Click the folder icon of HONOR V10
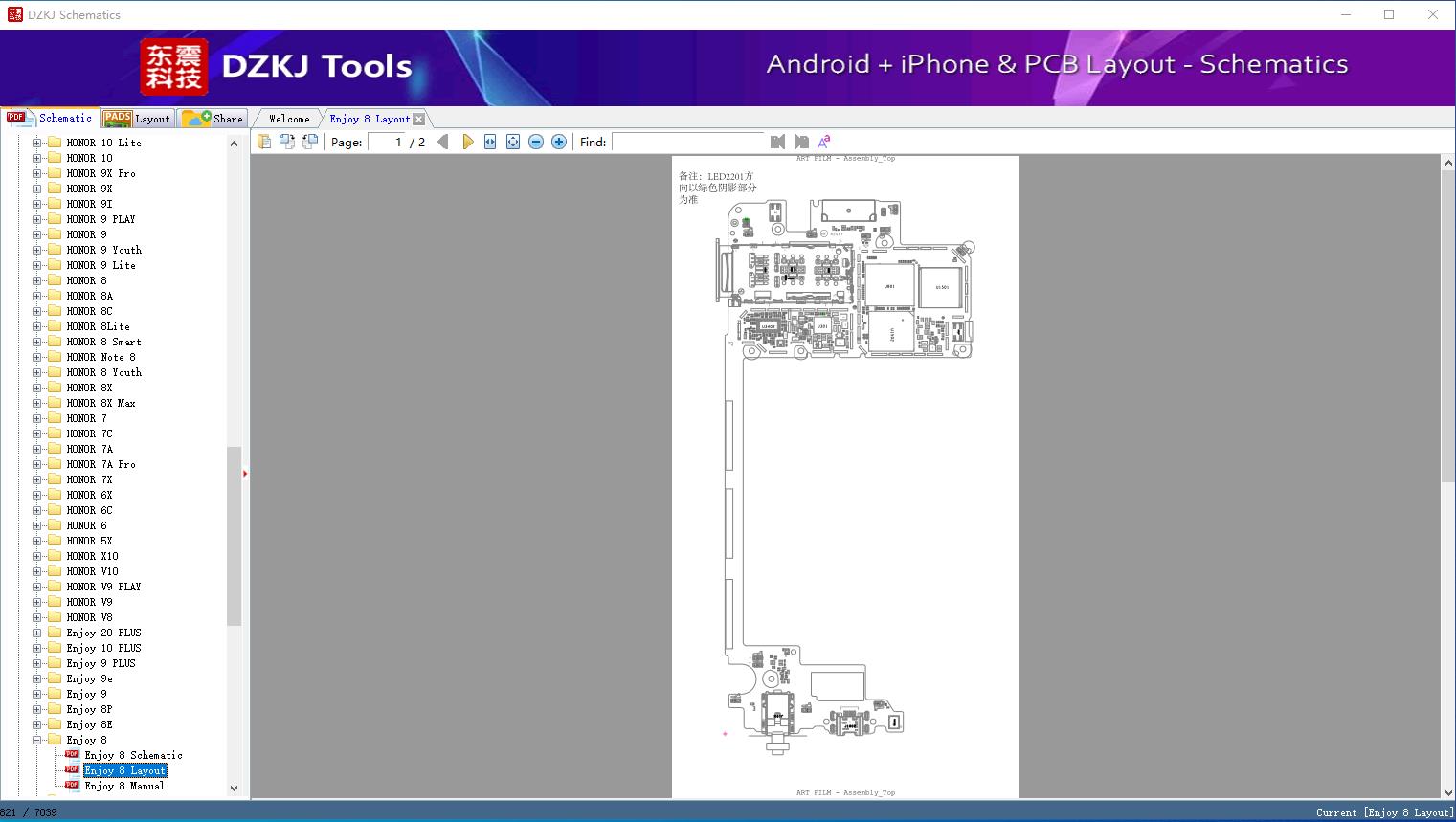1456x822 pixels. 55,571
